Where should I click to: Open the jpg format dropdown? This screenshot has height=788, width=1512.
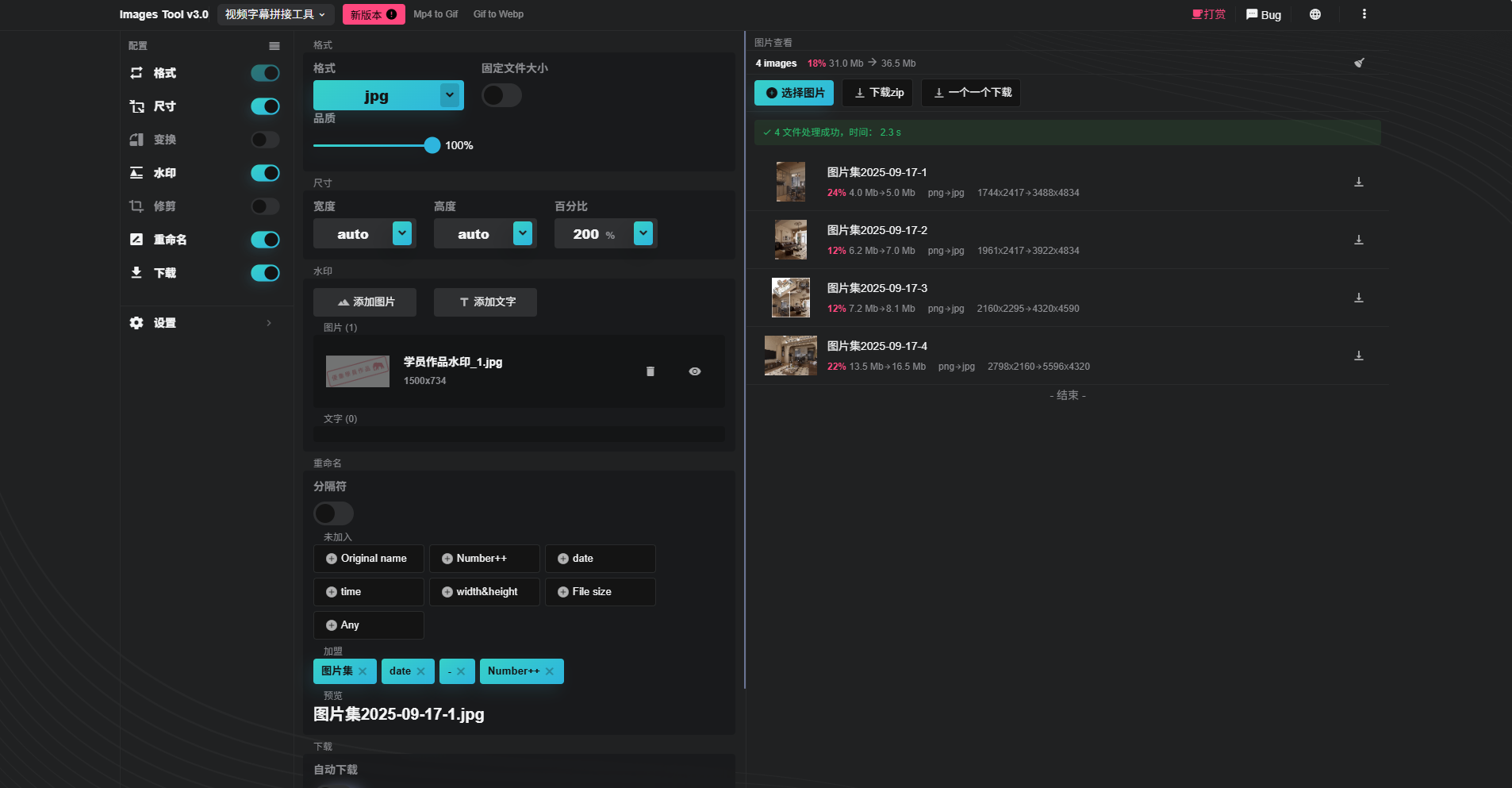point(450,95)
